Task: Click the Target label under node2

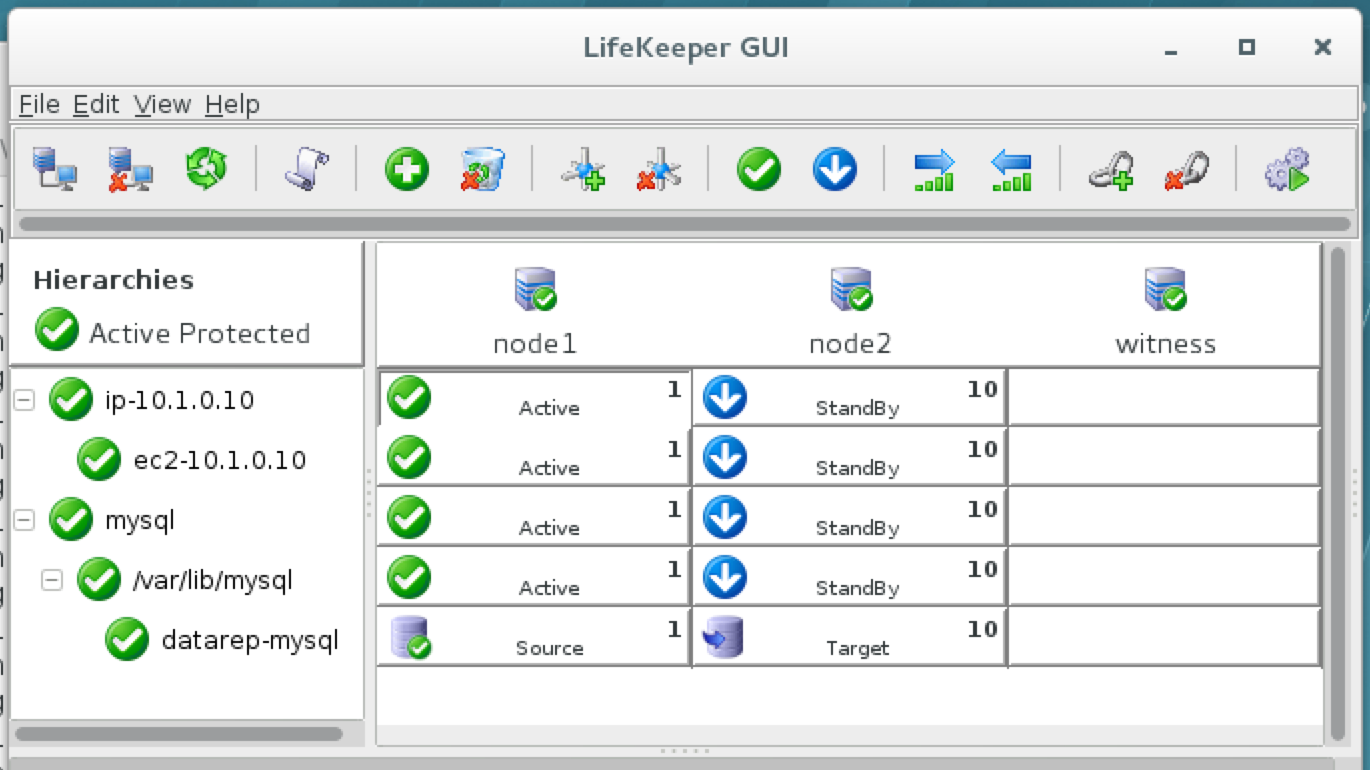Action: pyautogui.click(x=857, y=648)
